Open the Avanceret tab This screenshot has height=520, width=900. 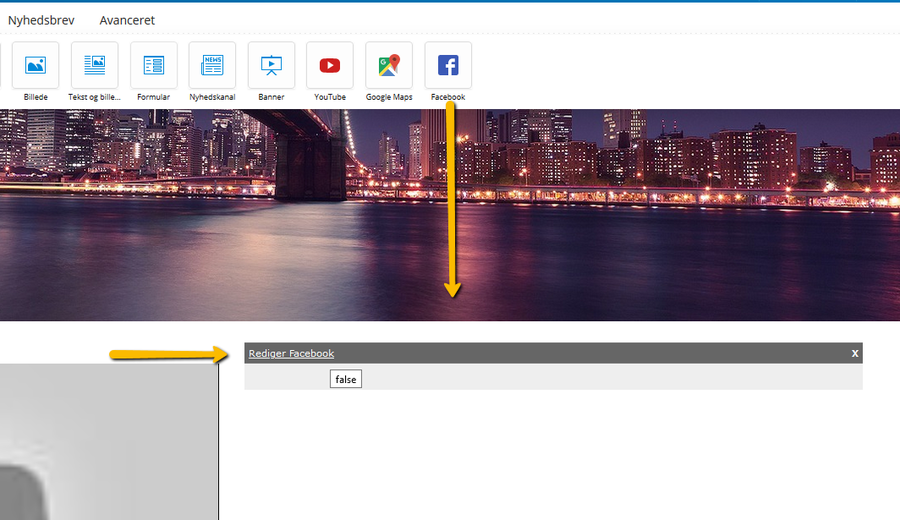pyautogui.click(x=127, y=20)
